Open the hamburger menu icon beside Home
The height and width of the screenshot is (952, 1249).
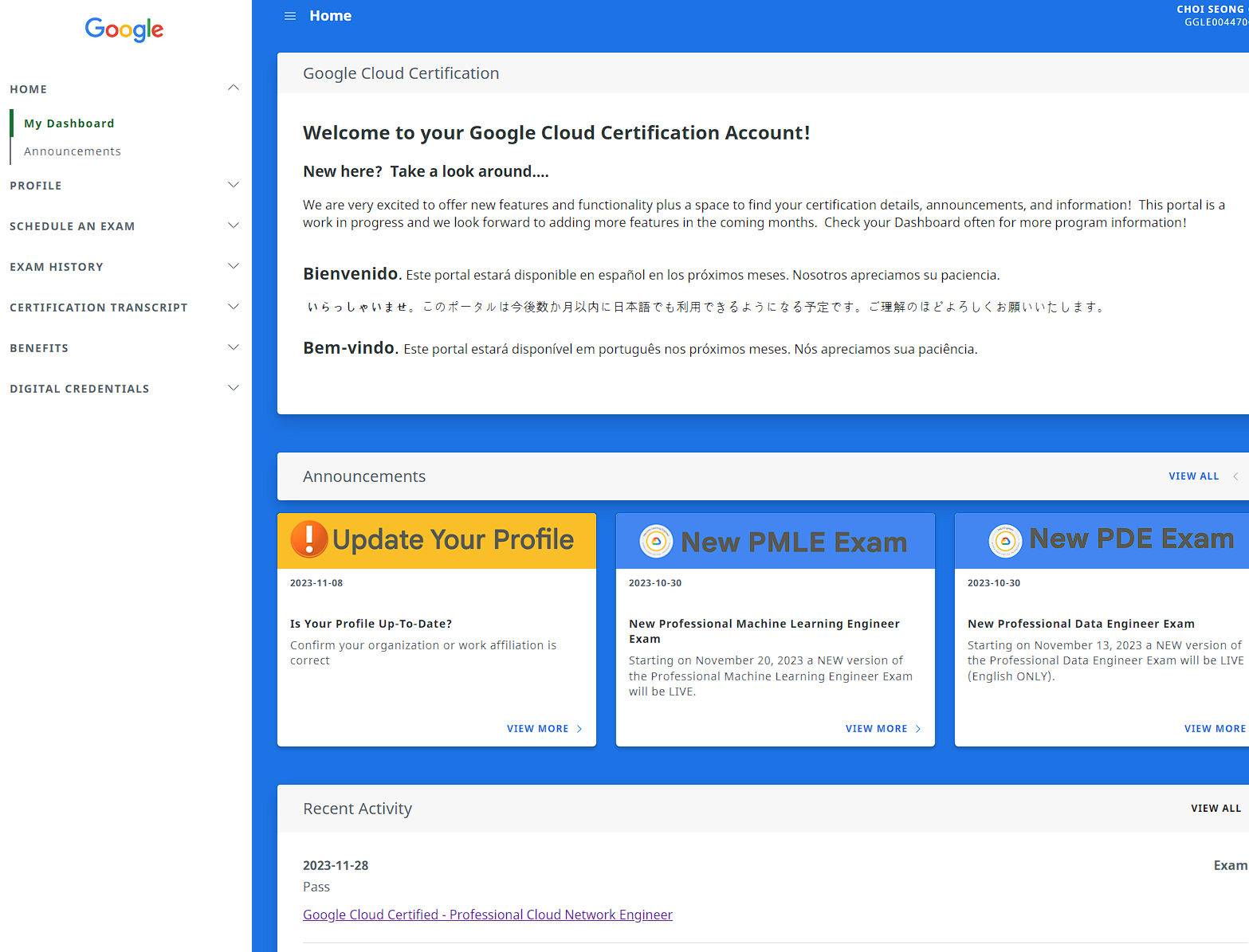click(x=290, y=16)
